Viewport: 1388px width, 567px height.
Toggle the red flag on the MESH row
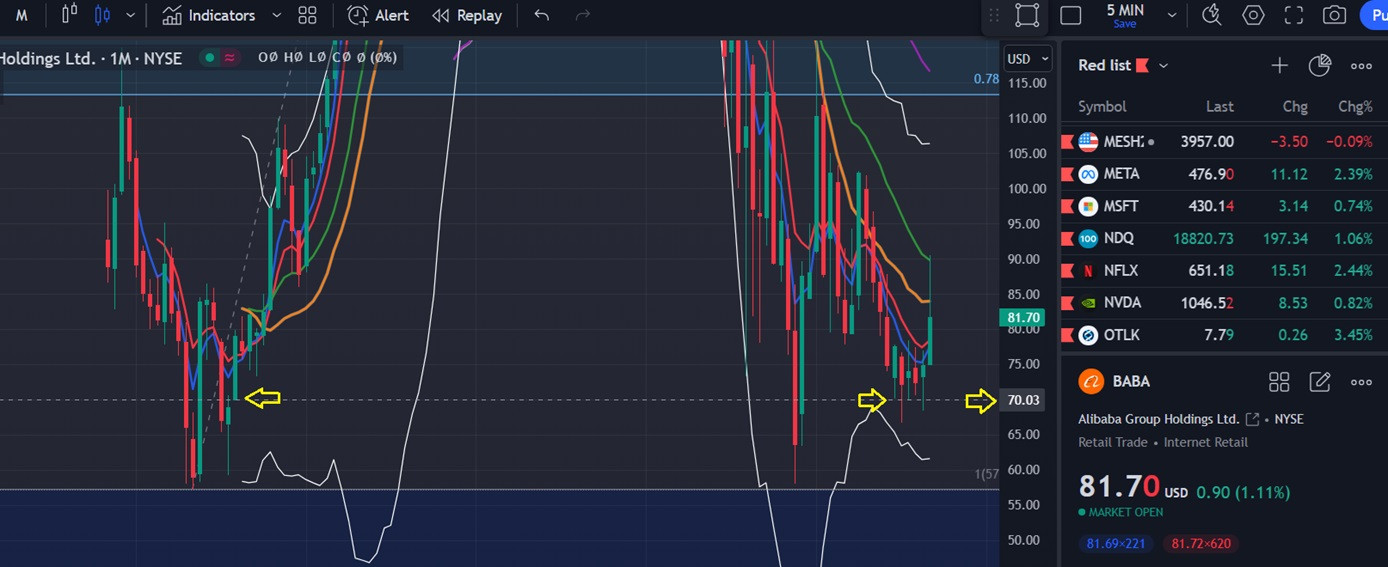pyautogui.click(x=1066, y=142)
